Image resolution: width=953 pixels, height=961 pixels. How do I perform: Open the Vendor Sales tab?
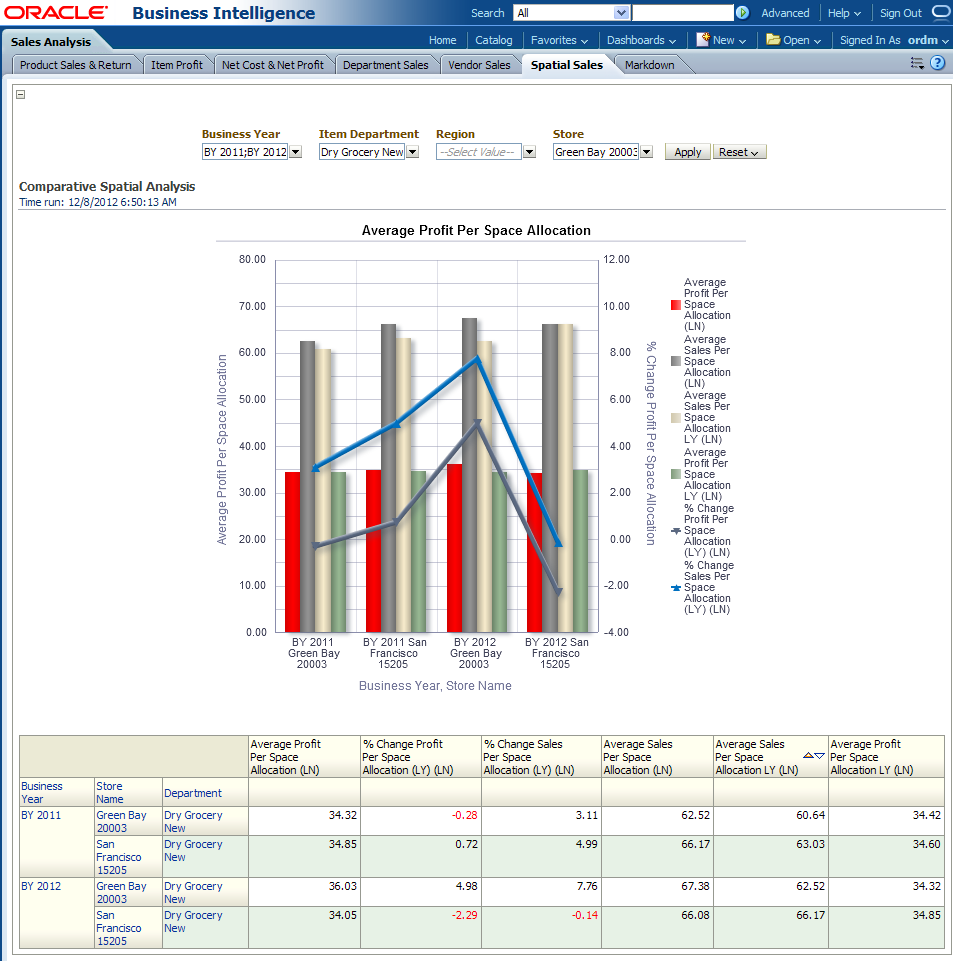click(x=479, y=65)
